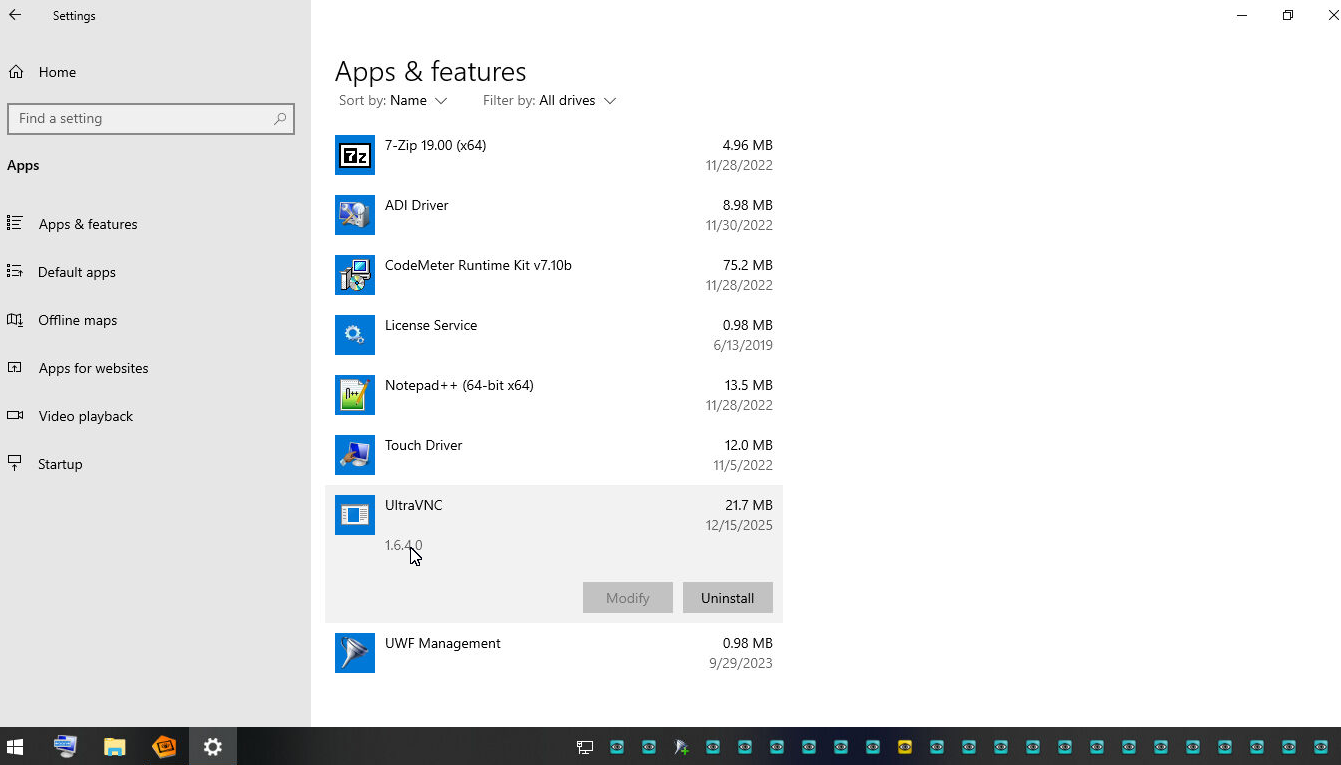Select the ADI Driver entry
Image resolution: width=1341 pixels, height=765 pixels.
pyautogui.click(x=554, y=215)
